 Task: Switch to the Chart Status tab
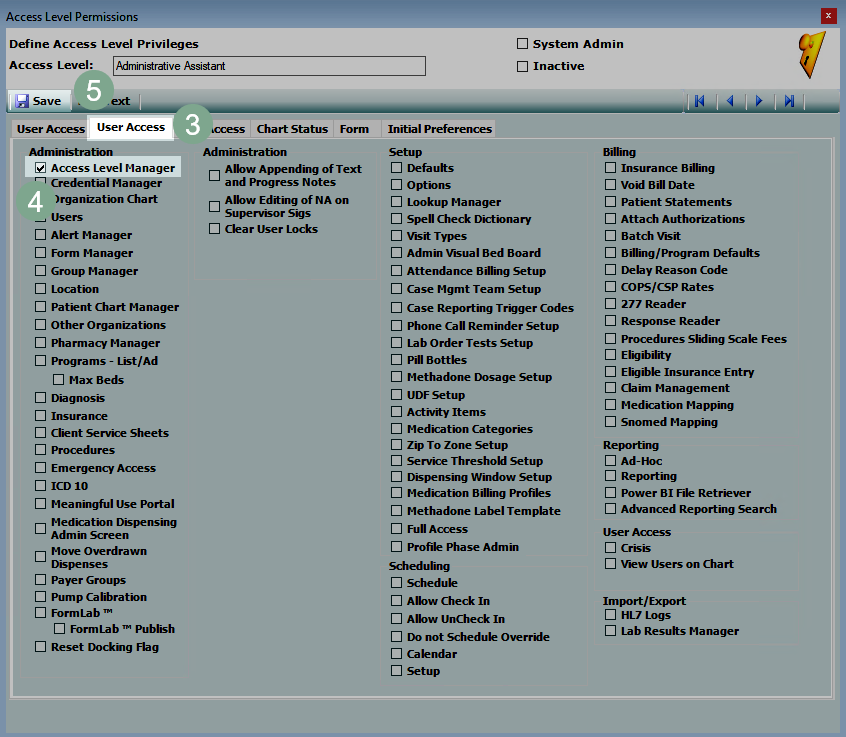click(x=292, y=129)
